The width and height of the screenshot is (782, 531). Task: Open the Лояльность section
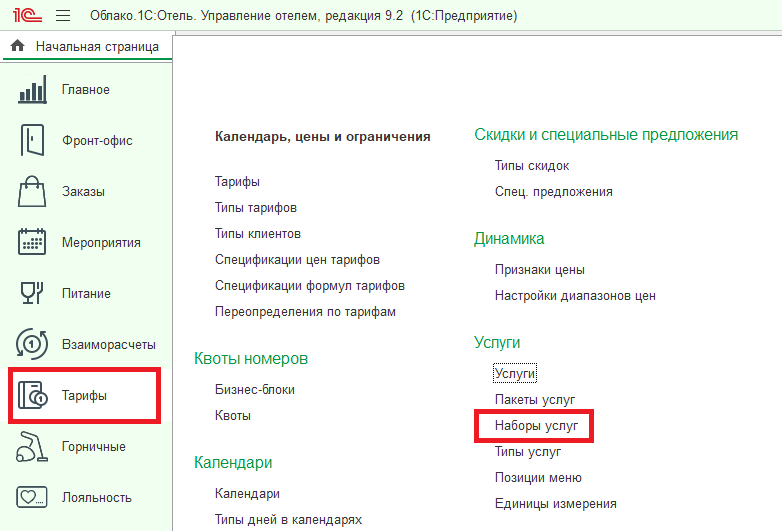(97, 498)
